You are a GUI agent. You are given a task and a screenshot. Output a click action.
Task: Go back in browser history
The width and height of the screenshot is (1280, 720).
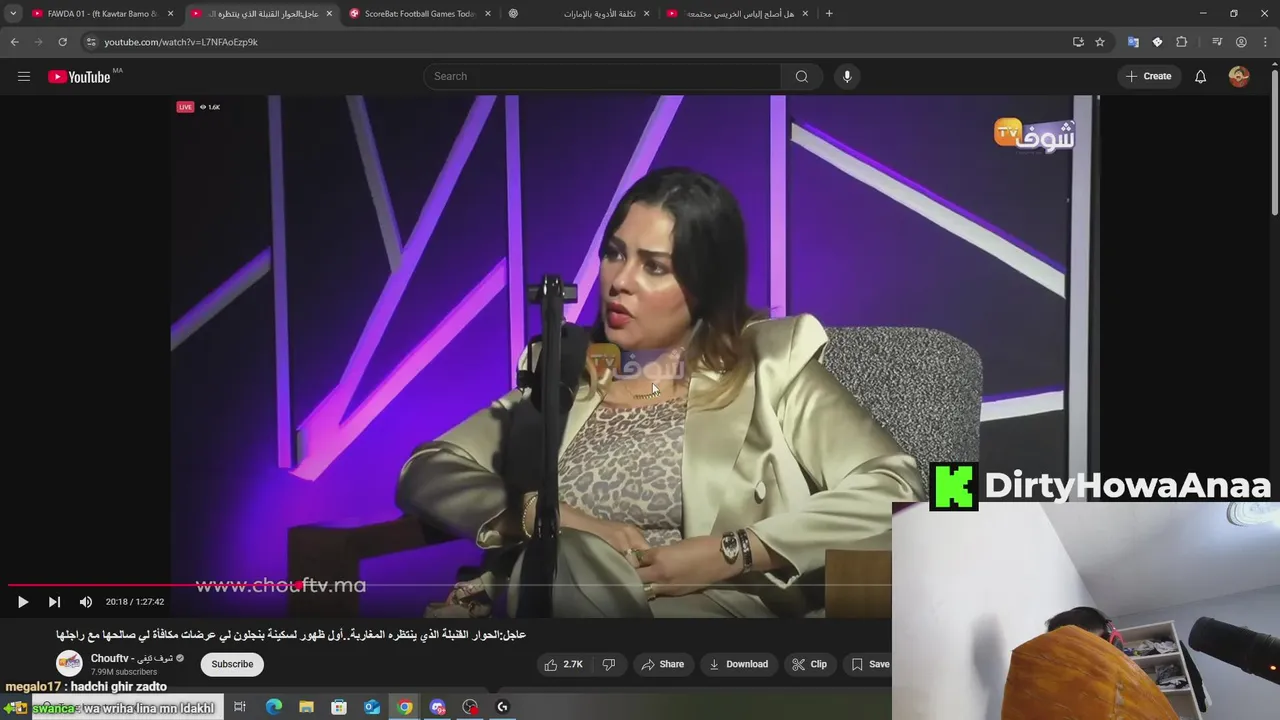[14, 42]
